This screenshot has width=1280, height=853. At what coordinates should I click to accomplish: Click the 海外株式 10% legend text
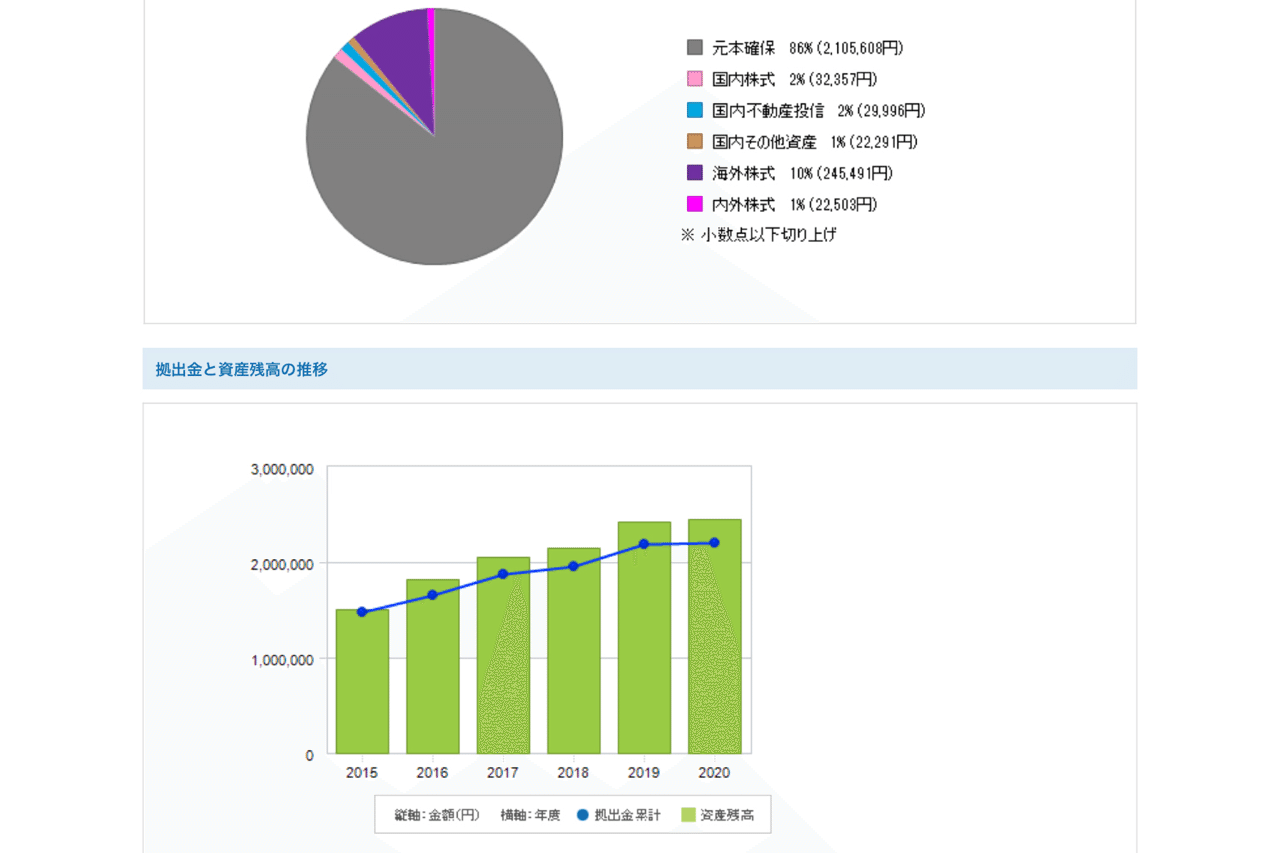pyautogui.click(x=803, y=173)
